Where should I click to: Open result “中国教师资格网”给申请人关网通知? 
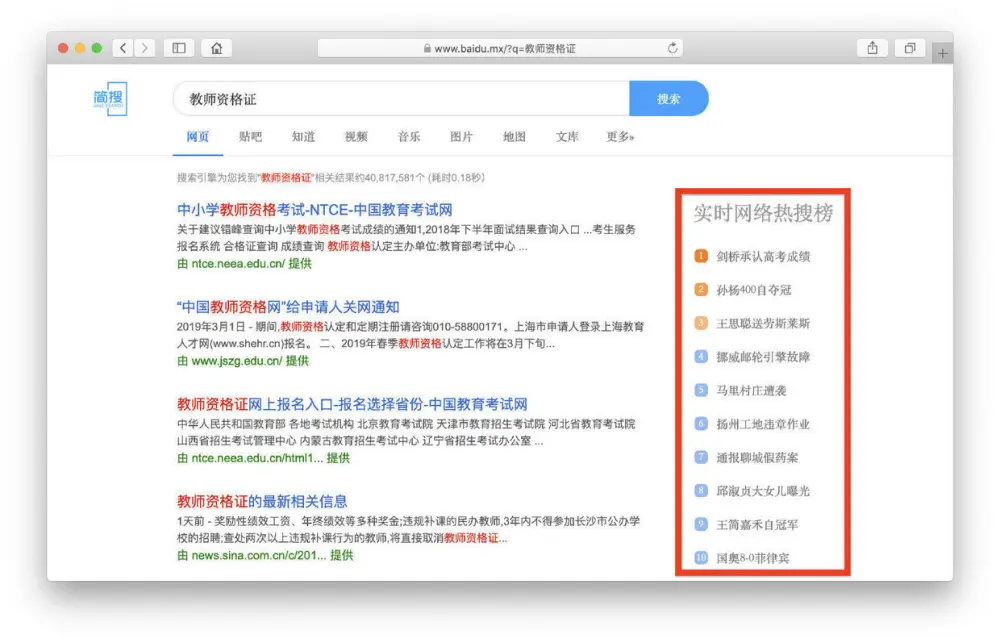pos(288,307)
